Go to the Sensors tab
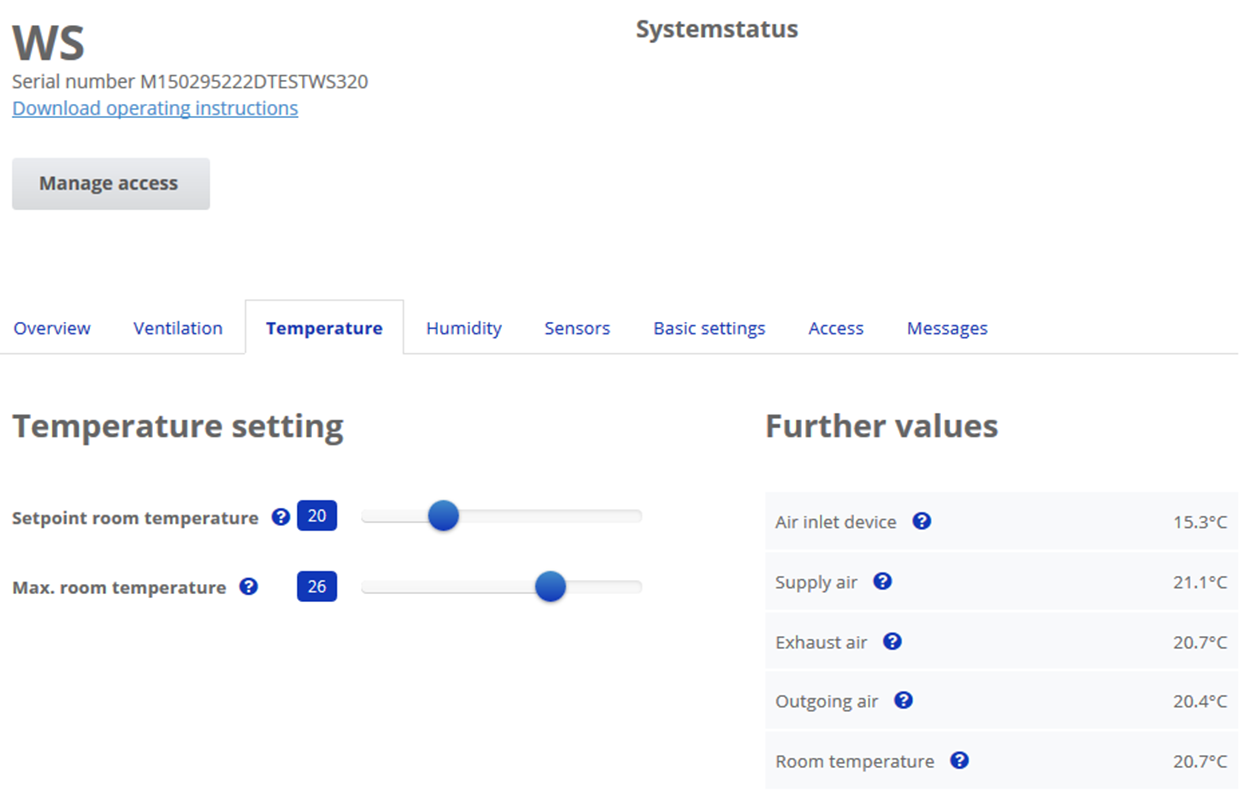This screenshot has width=1245, height=809. [577, 328]
